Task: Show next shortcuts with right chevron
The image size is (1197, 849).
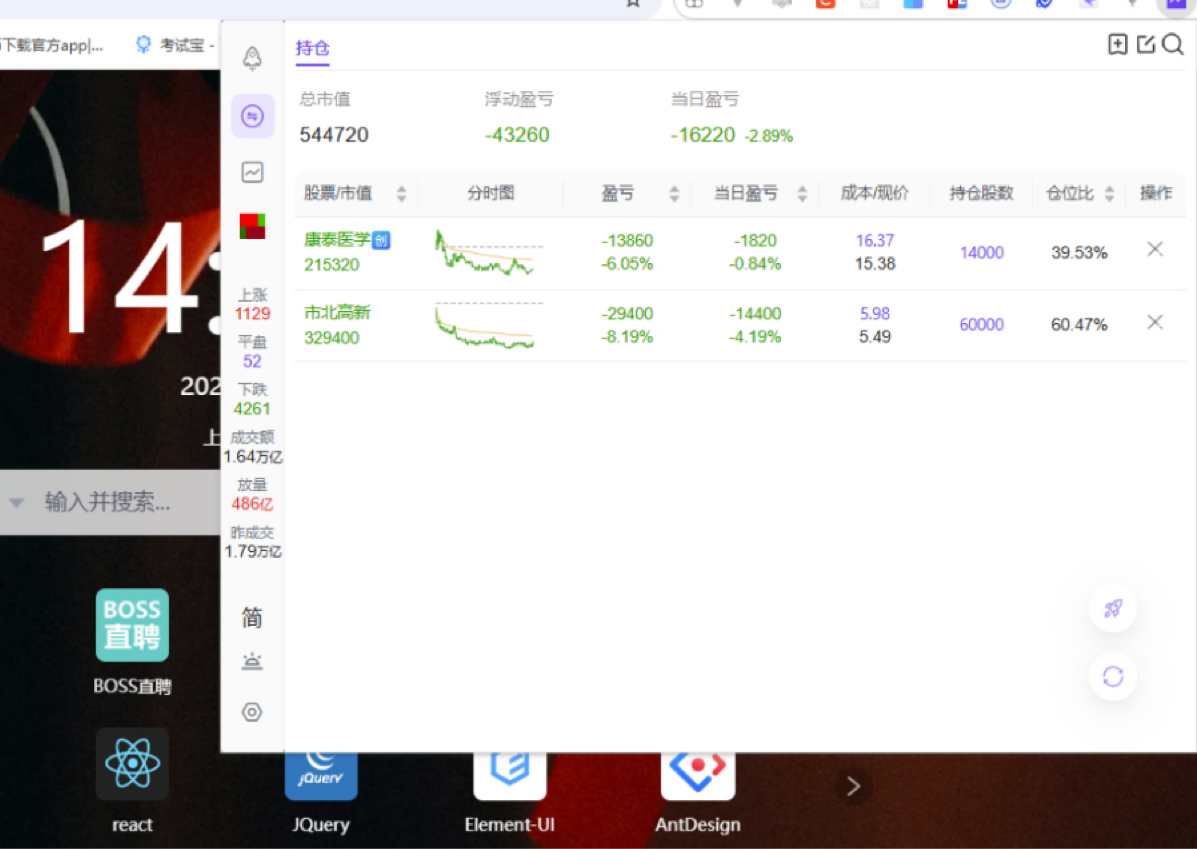Action: 853,786
